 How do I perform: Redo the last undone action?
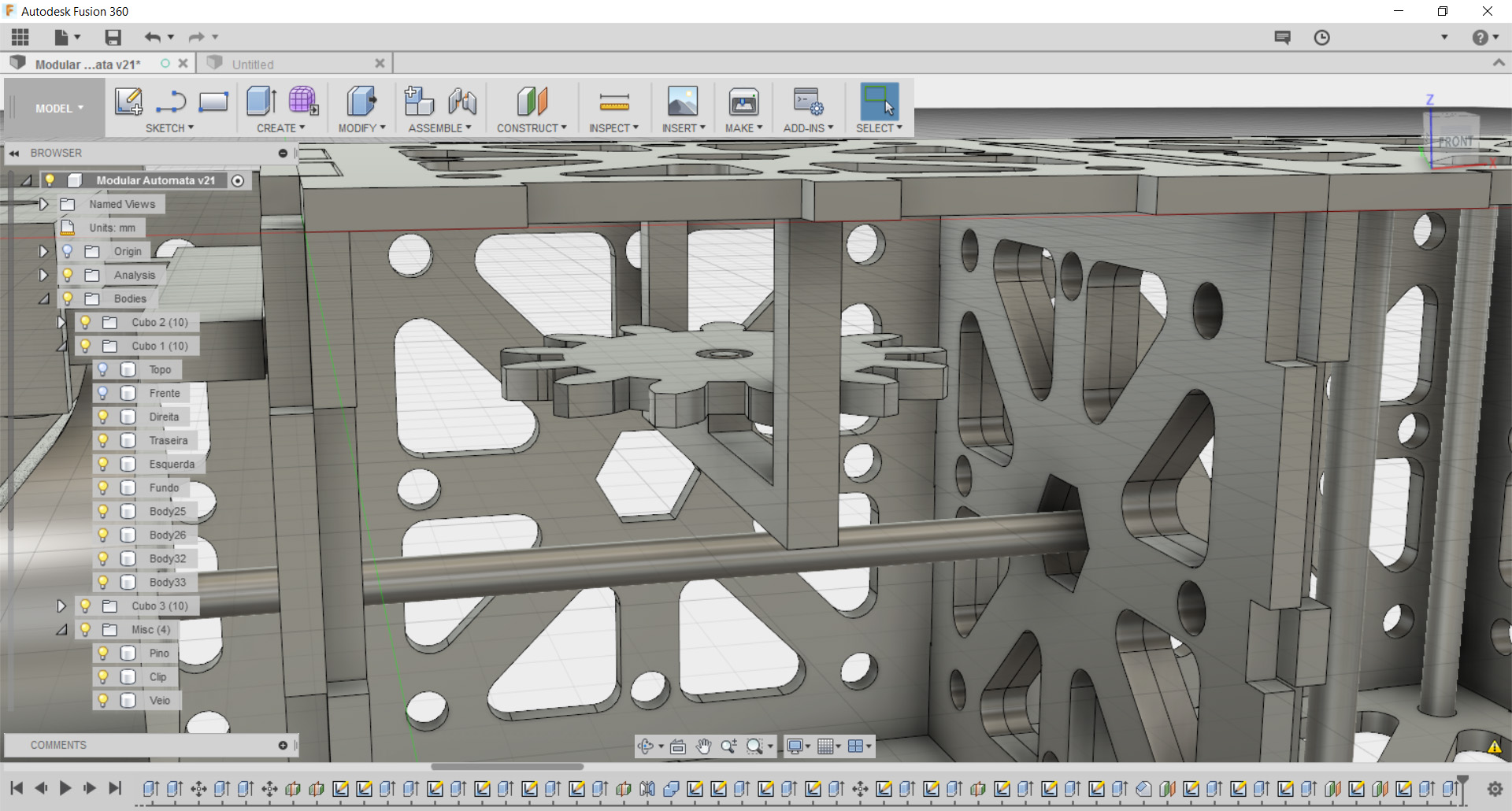197,37
